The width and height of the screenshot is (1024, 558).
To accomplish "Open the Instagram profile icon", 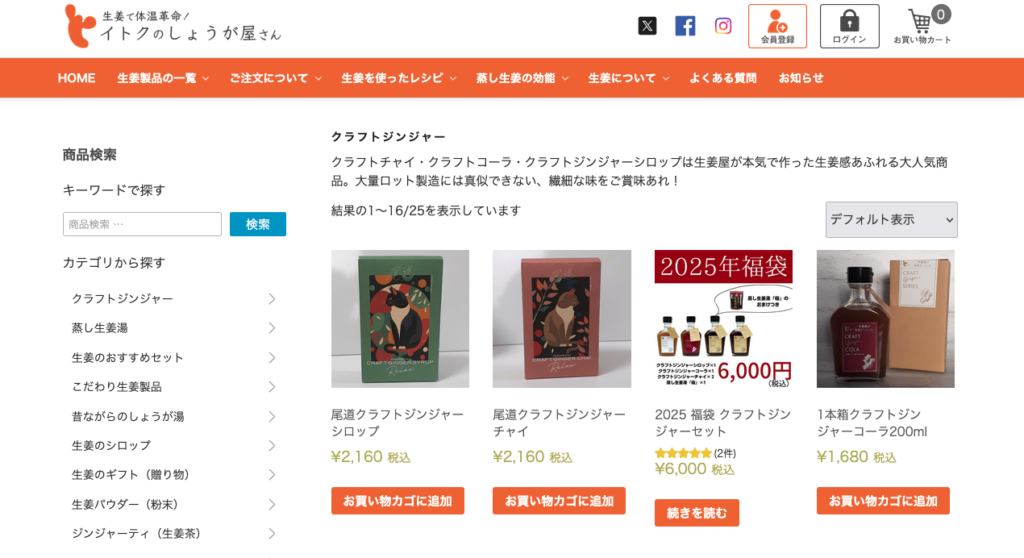I will (722, 26).
